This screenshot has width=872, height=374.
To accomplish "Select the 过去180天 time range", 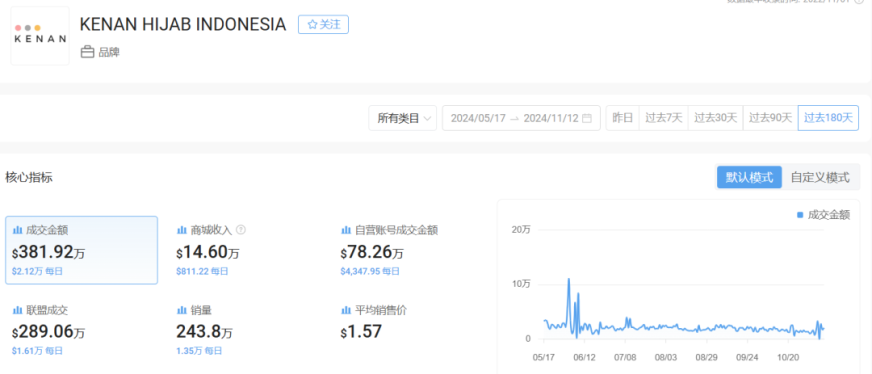I will (x=828, y=118).
